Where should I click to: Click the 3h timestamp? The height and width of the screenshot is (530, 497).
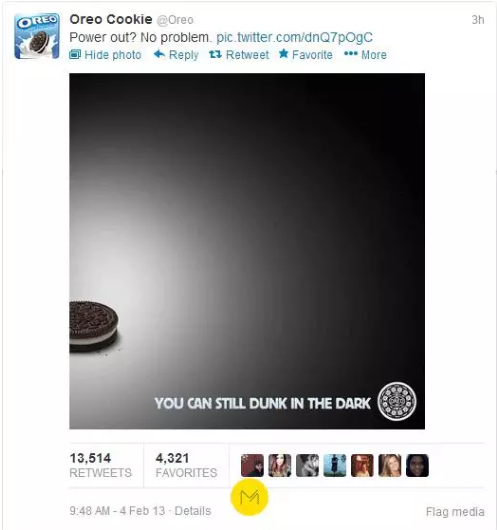tap(478, 20)
